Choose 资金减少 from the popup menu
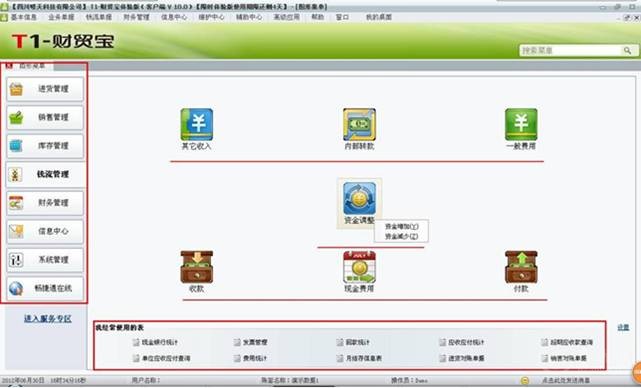 pyautogui.click(x=401, y=236)
